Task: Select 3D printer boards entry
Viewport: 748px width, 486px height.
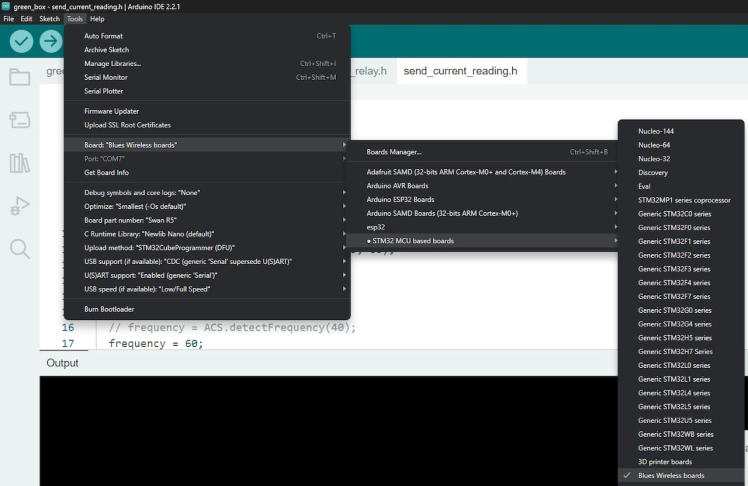Action: click(x=681, y=462)
